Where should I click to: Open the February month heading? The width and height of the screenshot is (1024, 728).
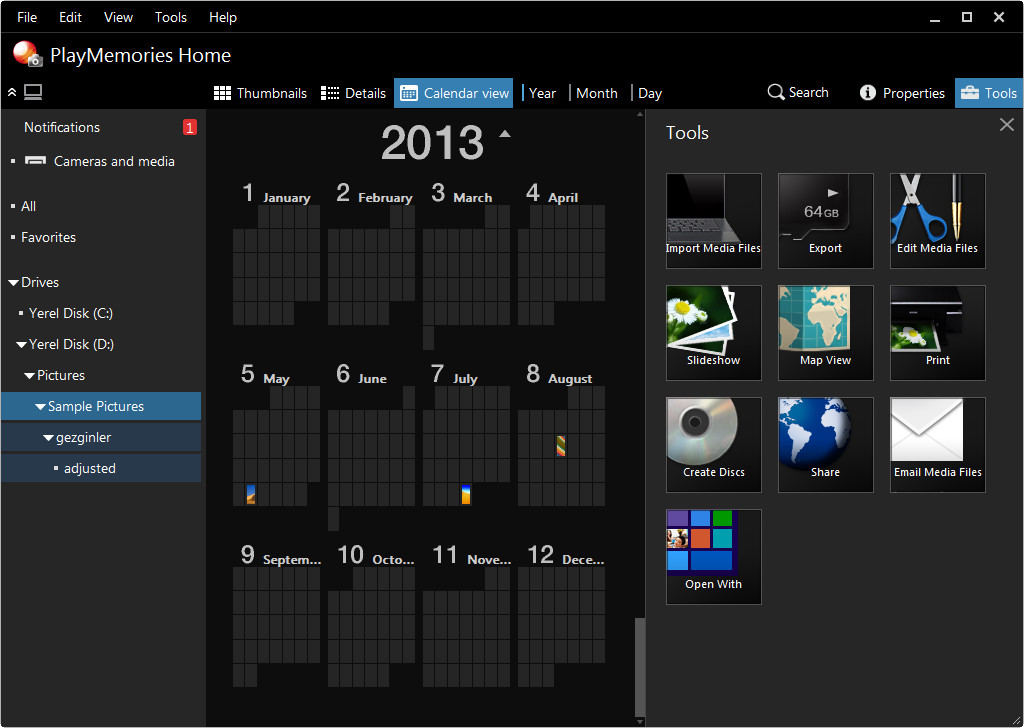click(x=374, y=194)
